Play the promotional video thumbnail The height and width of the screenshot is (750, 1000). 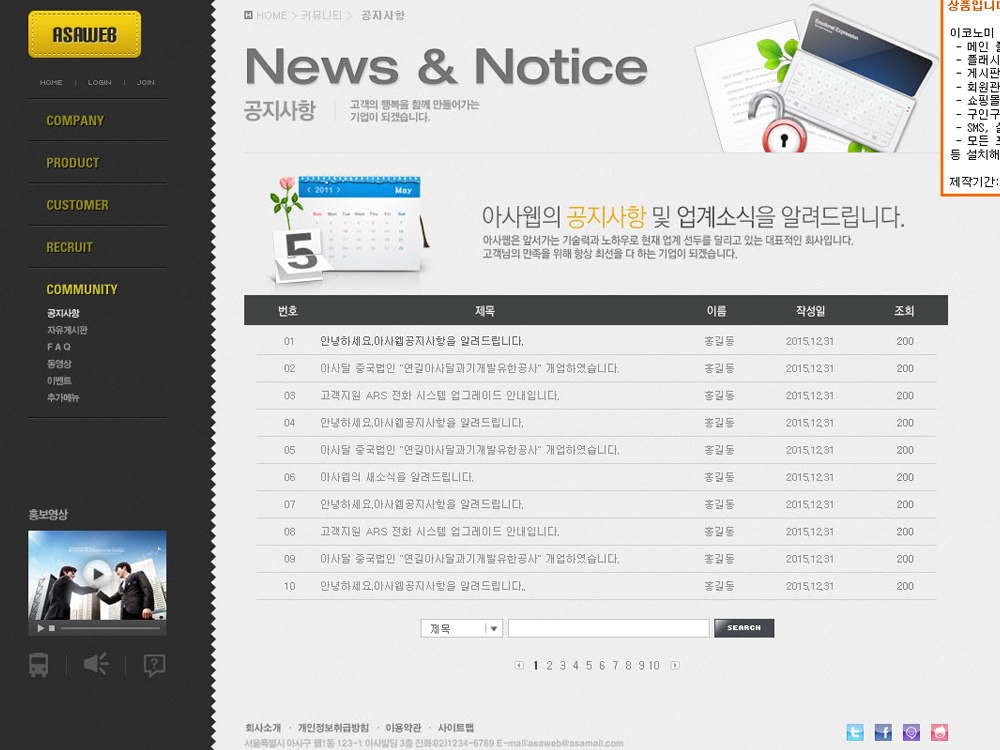click(x=97, y=574)
